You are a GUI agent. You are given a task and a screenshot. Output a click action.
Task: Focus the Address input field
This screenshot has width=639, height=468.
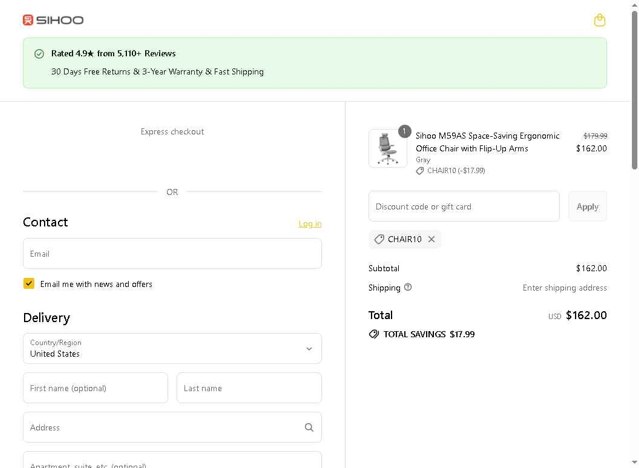[x=172, y=427]
